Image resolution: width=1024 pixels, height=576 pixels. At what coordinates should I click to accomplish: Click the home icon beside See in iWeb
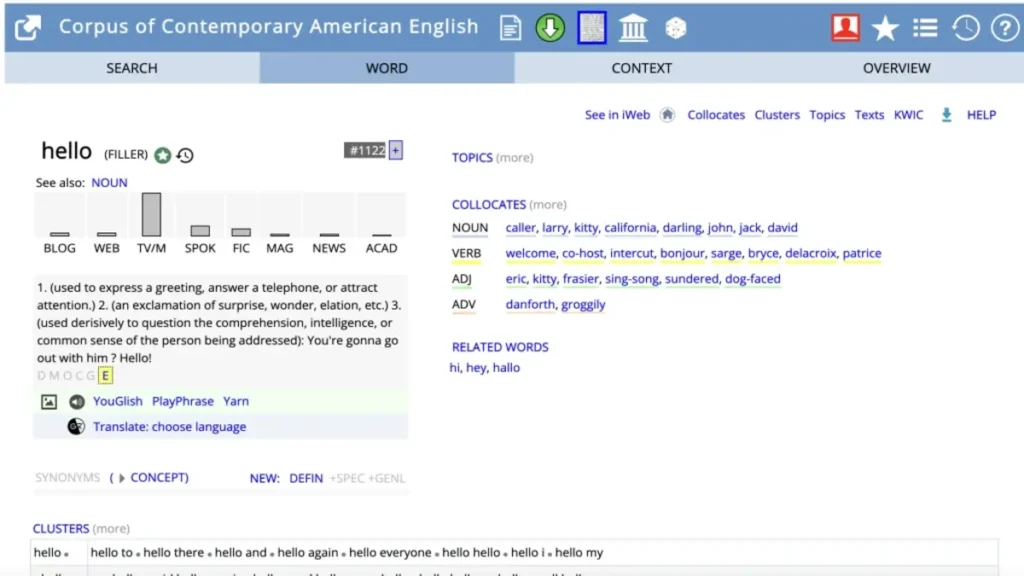(x=667, y=115)
